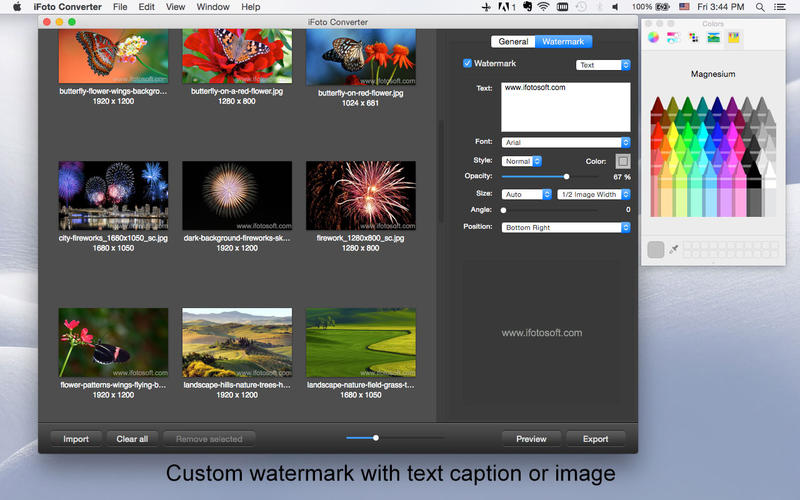The height and width of the screenshot is (500, 800).
Task: Open the 1/2 Image Width dropdown
Action: (x=594, y=194)
